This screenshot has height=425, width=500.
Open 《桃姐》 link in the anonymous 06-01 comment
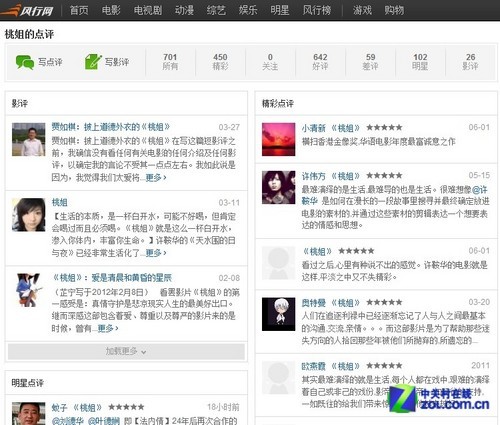coord(317,251)
